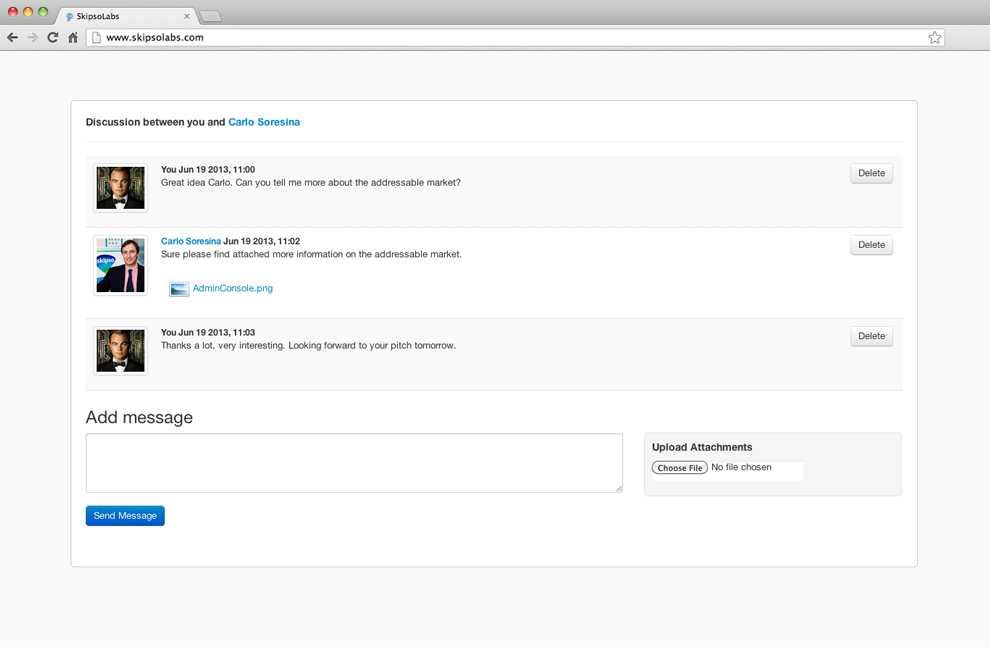Viewport: 990px width, 647px height.
Task: Open the browser home icon
Action: [73, 37]
